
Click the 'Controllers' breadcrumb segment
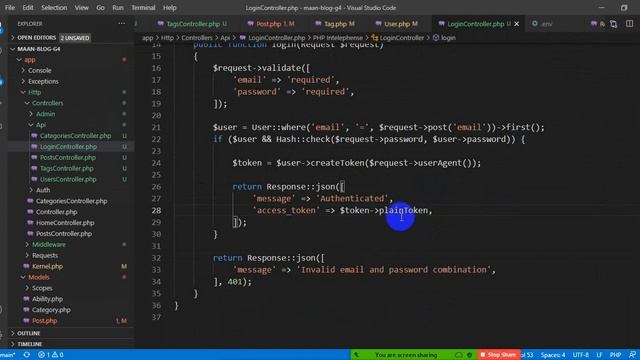coord(197,38)
